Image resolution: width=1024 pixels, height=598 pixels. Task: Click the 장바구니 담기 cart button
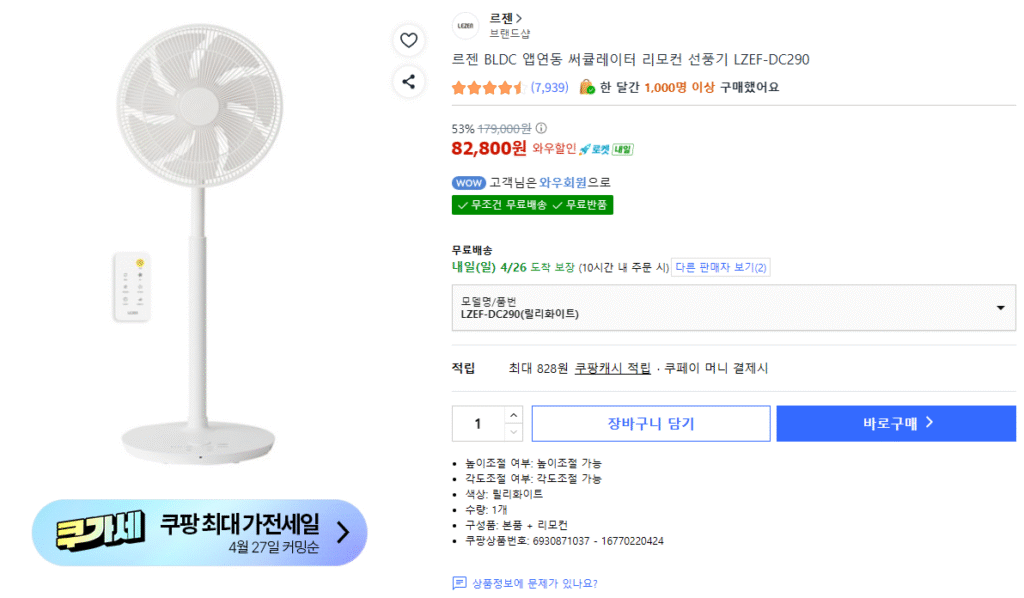[650, 423]
